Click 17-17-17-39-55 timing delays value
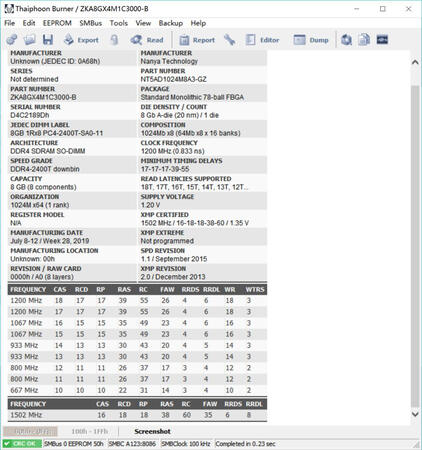 pos(165,169)
